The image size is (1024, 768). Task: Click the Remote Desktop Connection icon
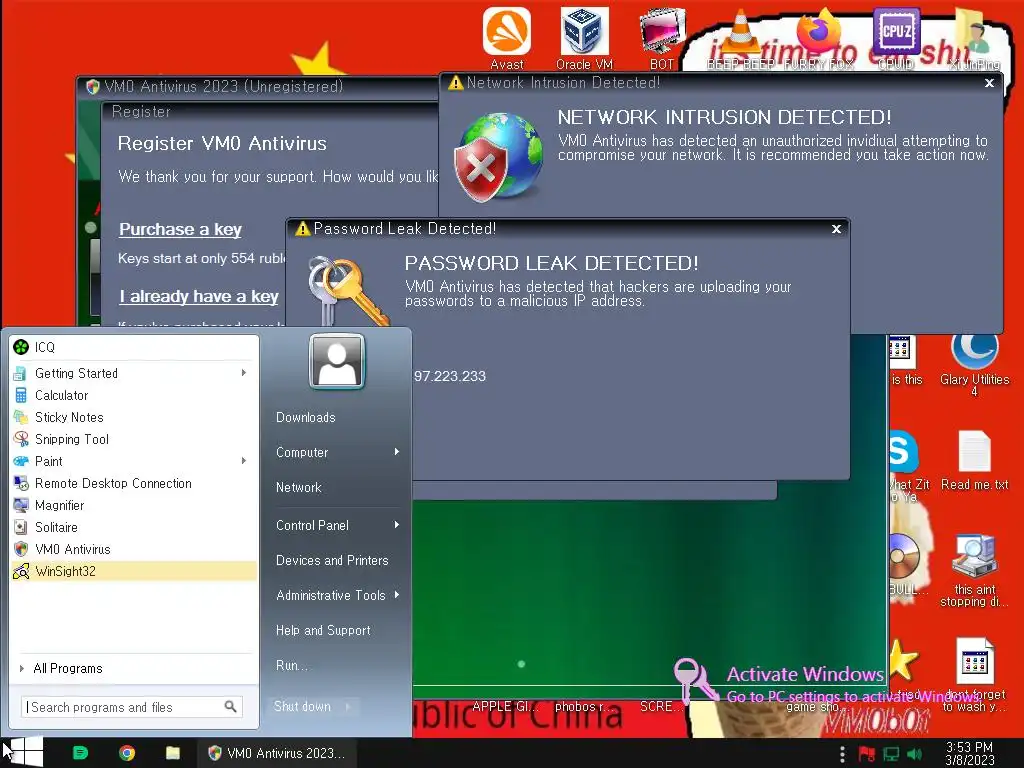pos(21,483)
